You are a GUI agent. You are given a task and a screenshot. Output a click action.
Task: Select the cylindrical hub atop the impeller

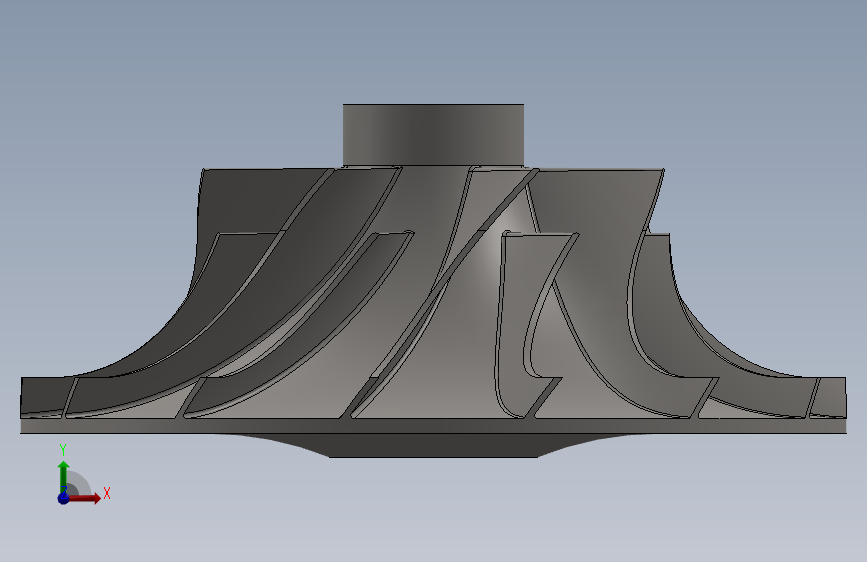coord(433,134)
